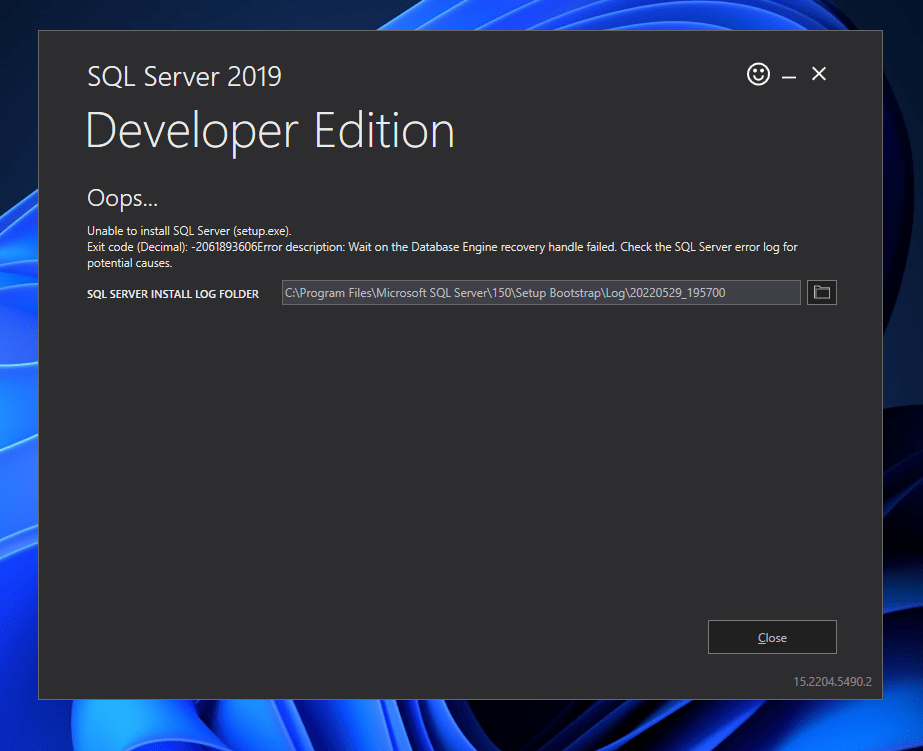Click the version number 15.2204.5490.2
The height and width of the screenshot is (751, 923).
coord(832,682)
